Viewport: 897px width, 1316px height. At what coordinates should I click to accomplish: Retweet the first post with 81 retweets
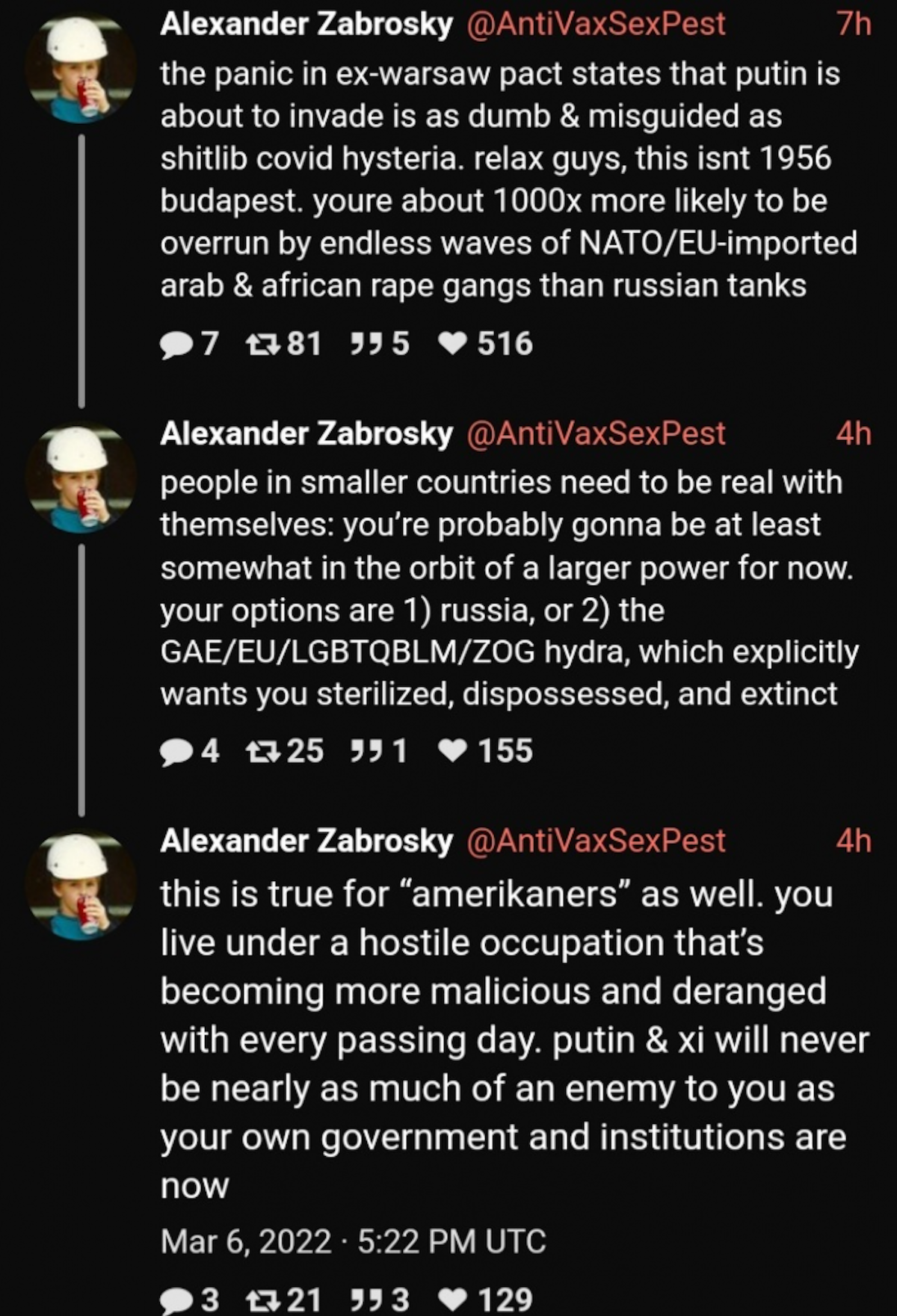tap(263, 345)
